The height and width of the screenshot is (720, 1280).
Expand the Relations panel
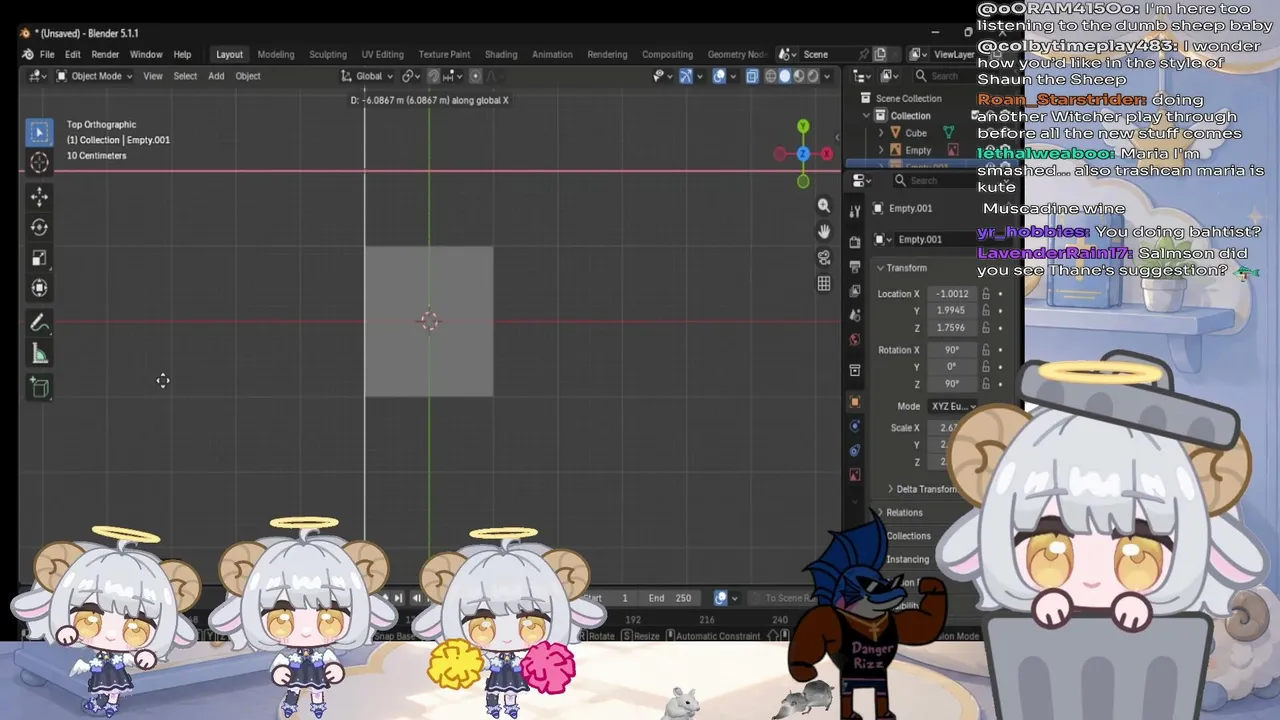point(900,512)
